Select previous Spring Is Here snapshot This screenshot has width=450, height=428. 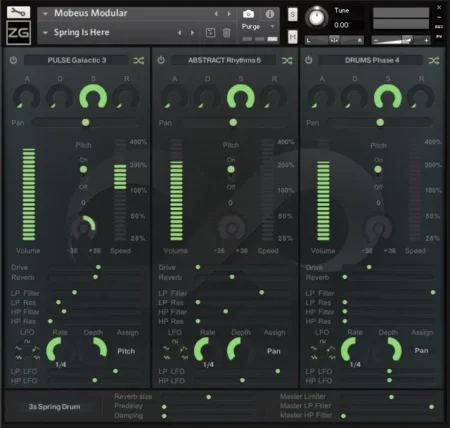tap(180, 33)
